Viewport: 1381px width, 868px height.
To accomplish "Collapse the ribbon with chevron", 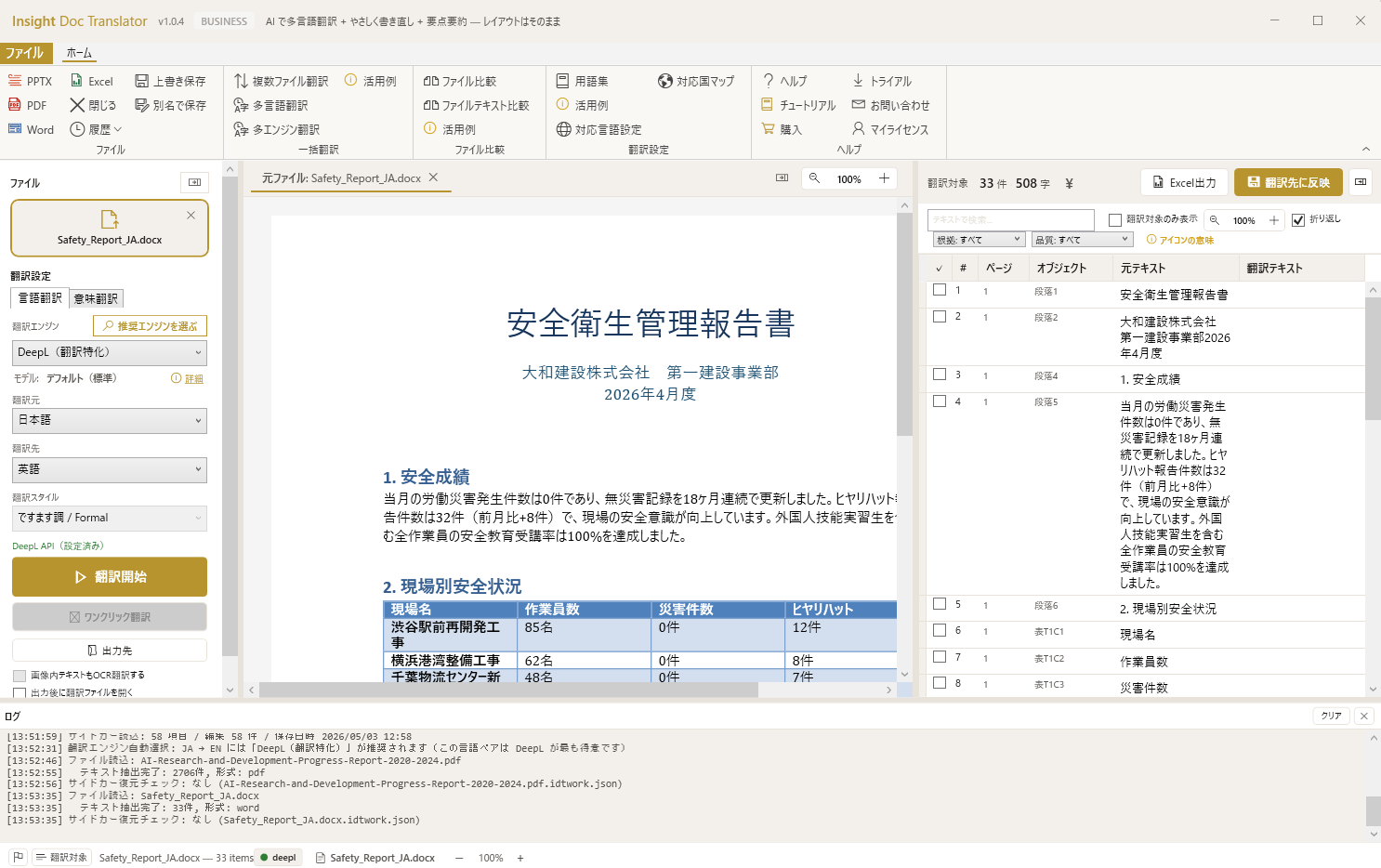I will pos(1366,149).
